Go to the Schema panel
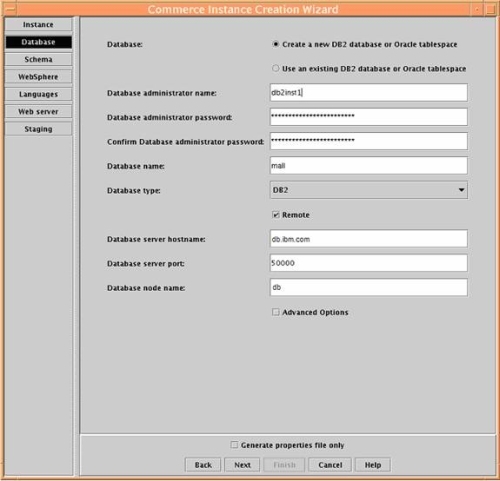 click(38, 59)
